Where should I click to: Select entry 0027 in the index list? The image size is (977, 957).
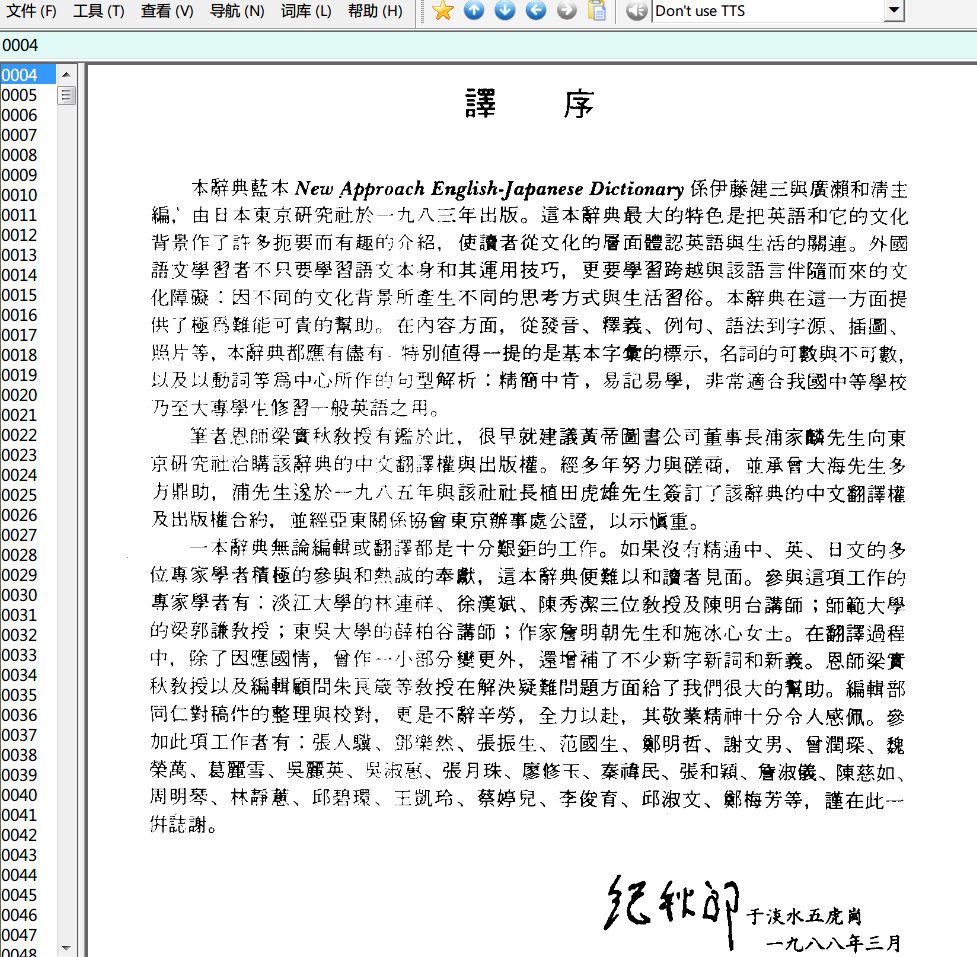pos(28,535)
